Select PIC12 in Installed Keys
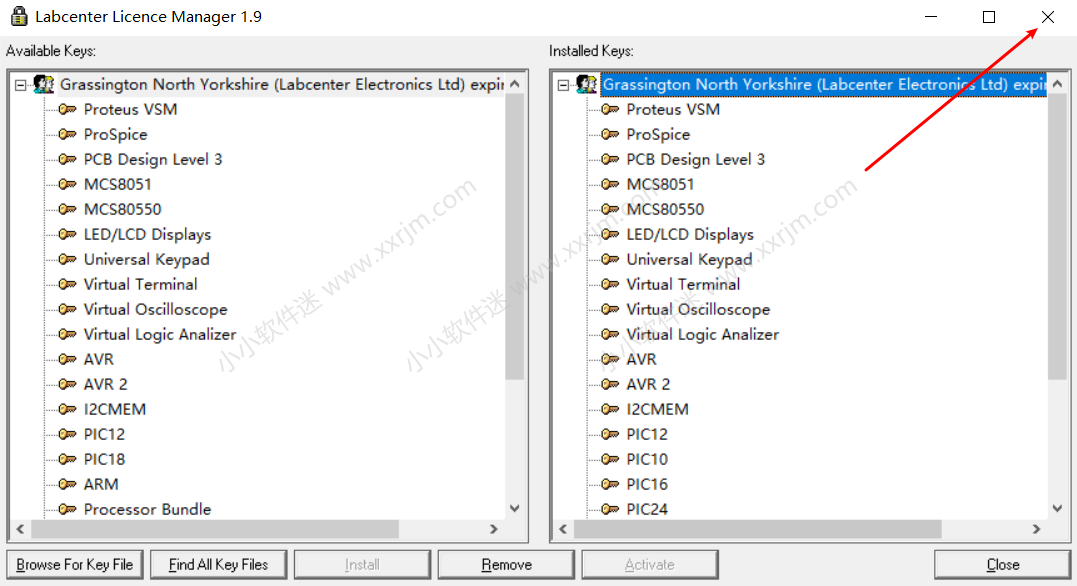The height and width of the screenshot is (586, 1077). pos(646,434)
